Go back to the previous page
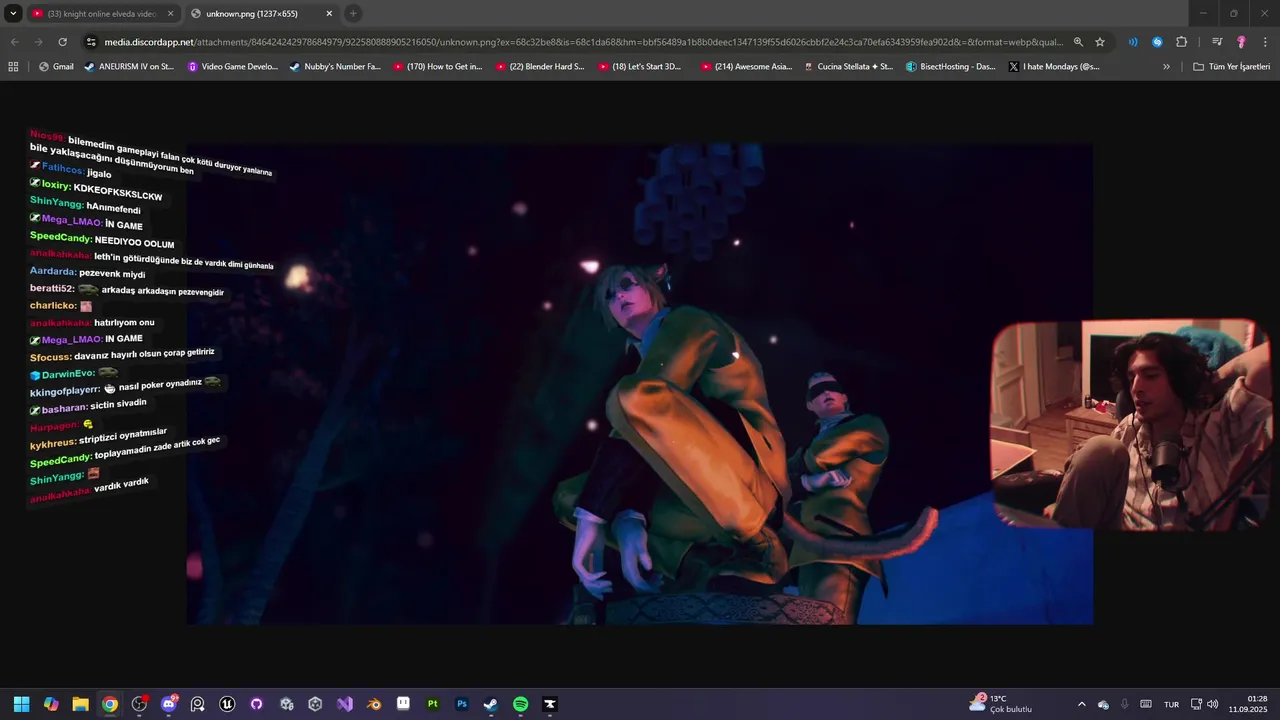This screenshot has width=1280, height=720. [14, 42]
